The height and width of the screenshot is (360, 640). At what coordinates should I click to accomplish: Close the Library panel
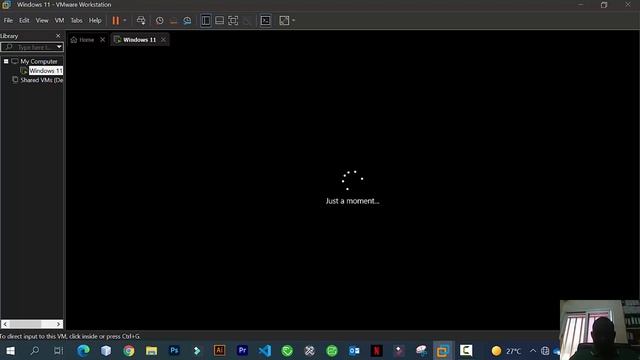pos(58,36)
